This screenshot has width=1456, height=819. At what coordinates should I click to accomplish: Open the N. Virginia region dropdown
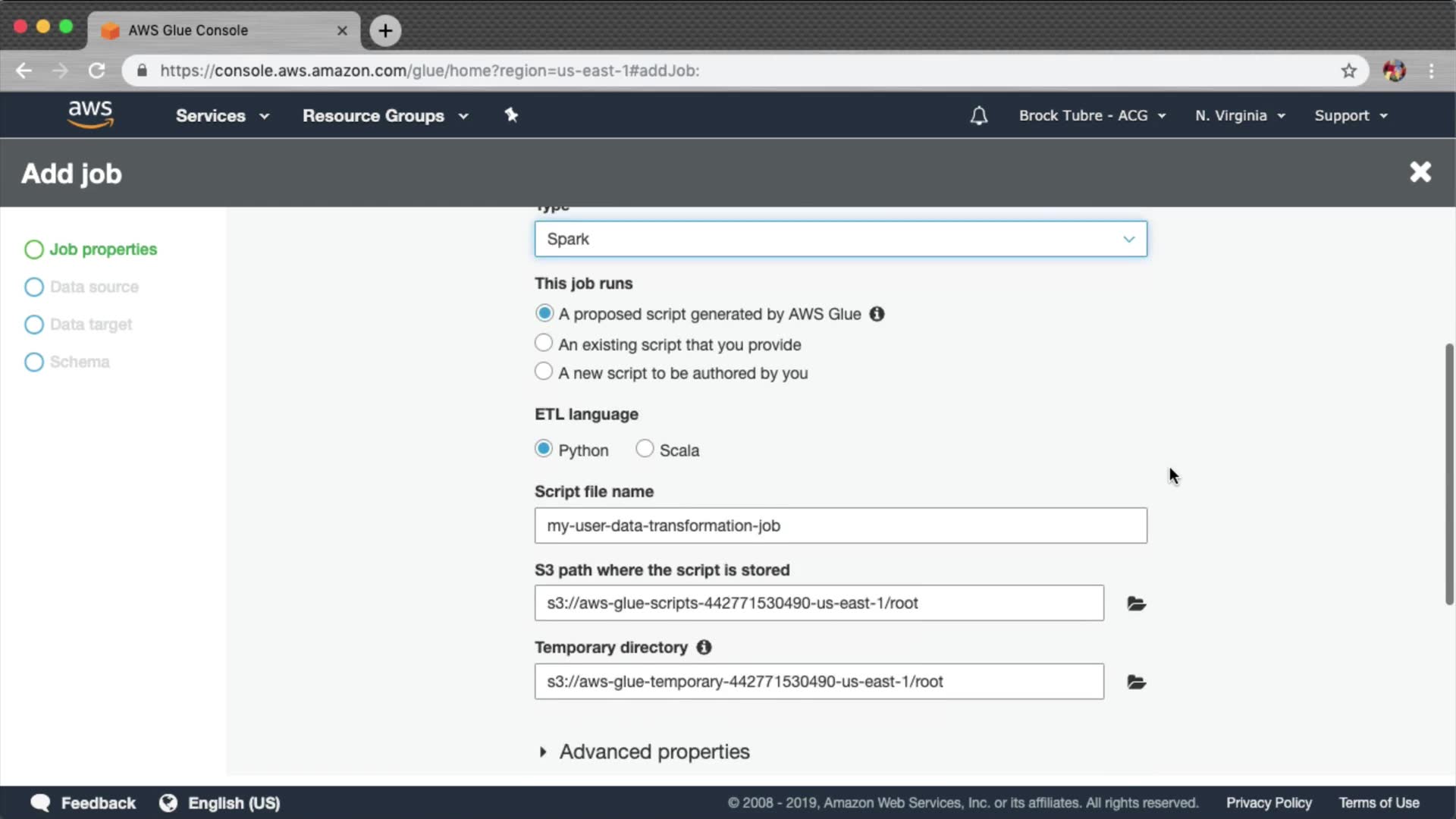(x=1240, y=116)
